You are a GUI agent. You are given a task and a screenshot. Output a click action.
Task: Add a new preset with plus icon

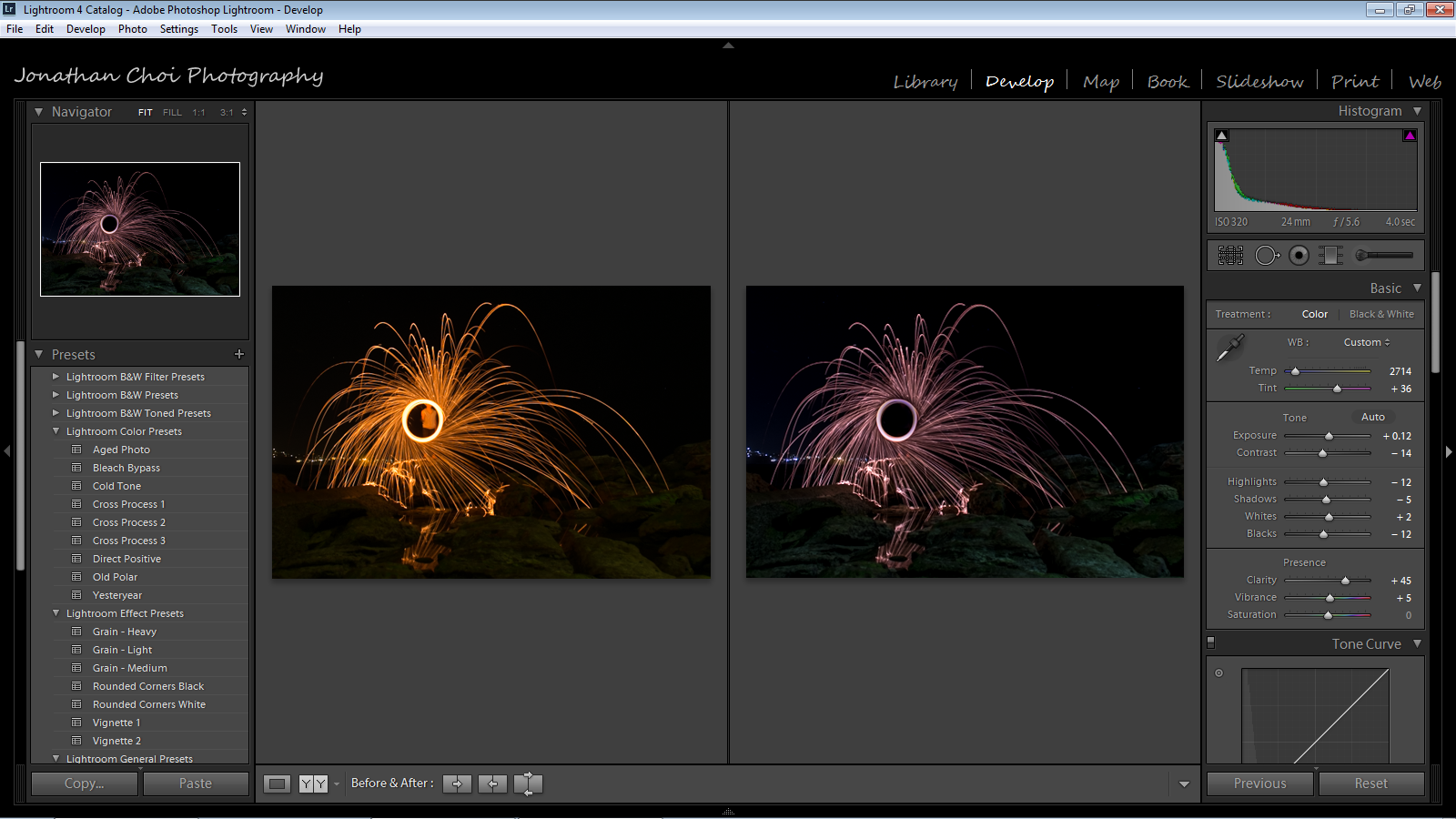239,354
